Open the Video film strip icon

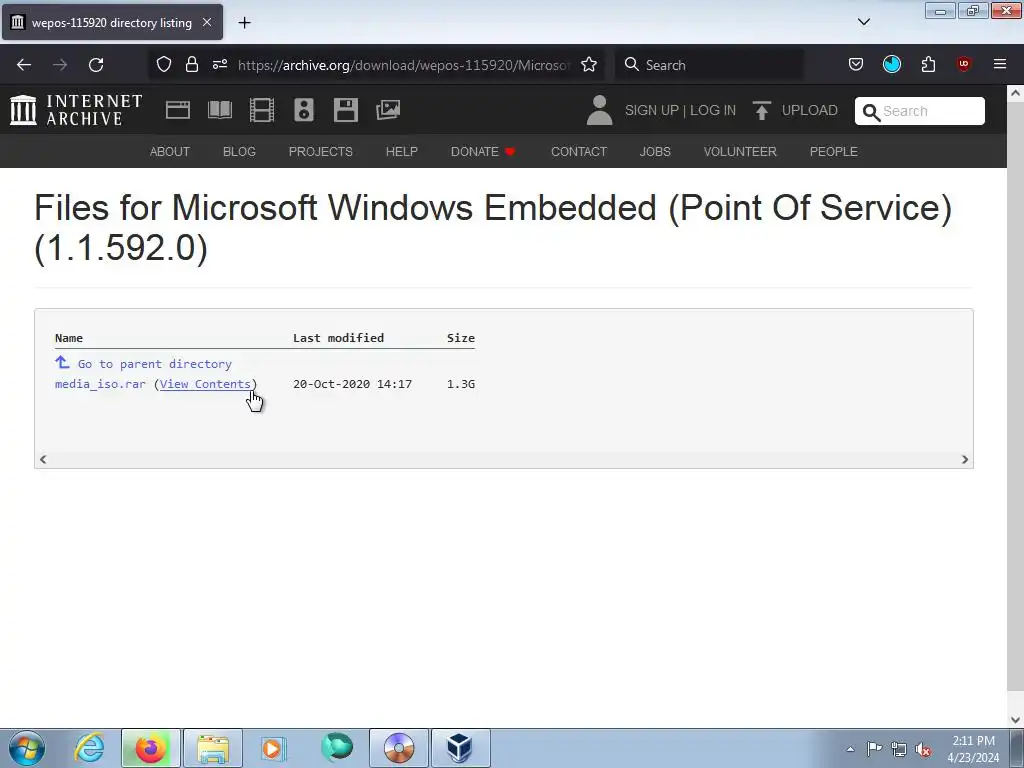coord(262,110)
